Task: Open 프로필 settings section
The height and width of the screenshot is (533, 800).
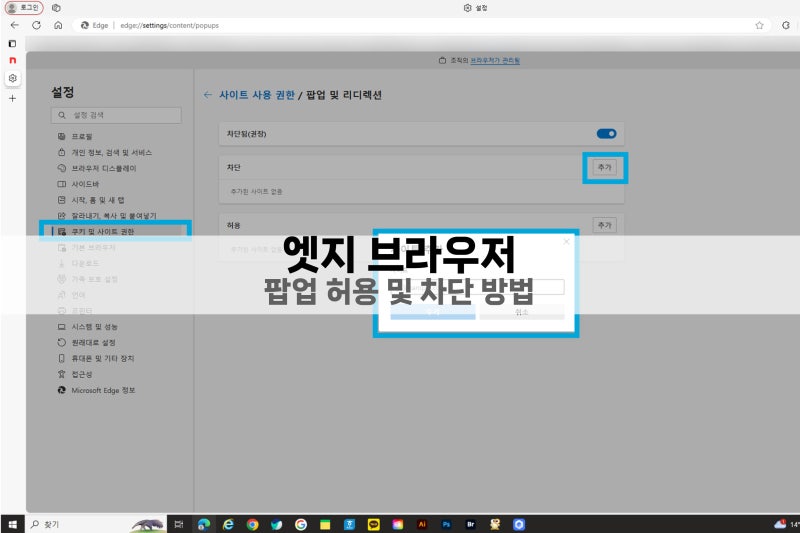Action: pyautogui.click(x=82, y=136)
